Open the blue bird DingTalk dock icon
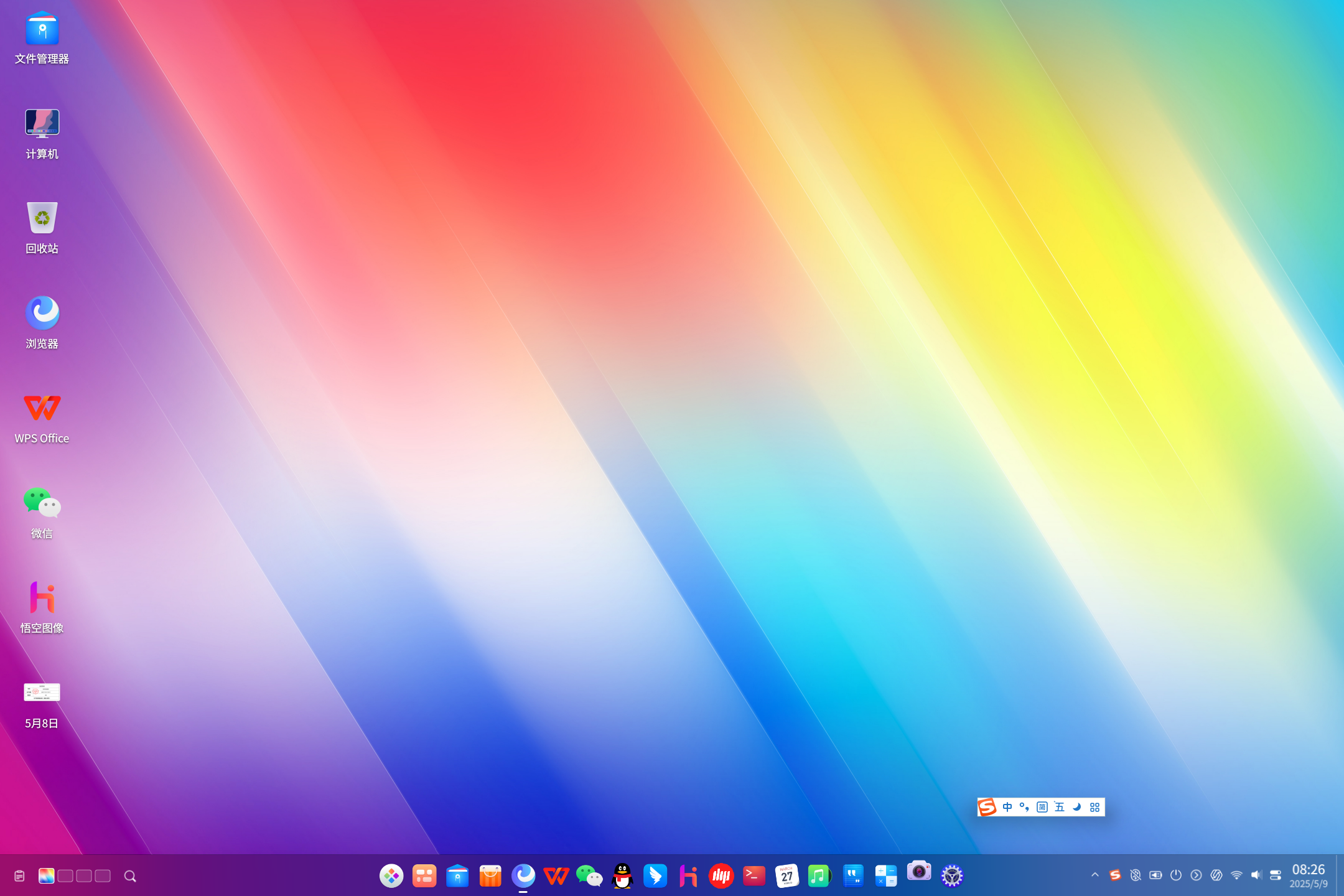Screen dimensions: 1344x896 tap(655, 876)
